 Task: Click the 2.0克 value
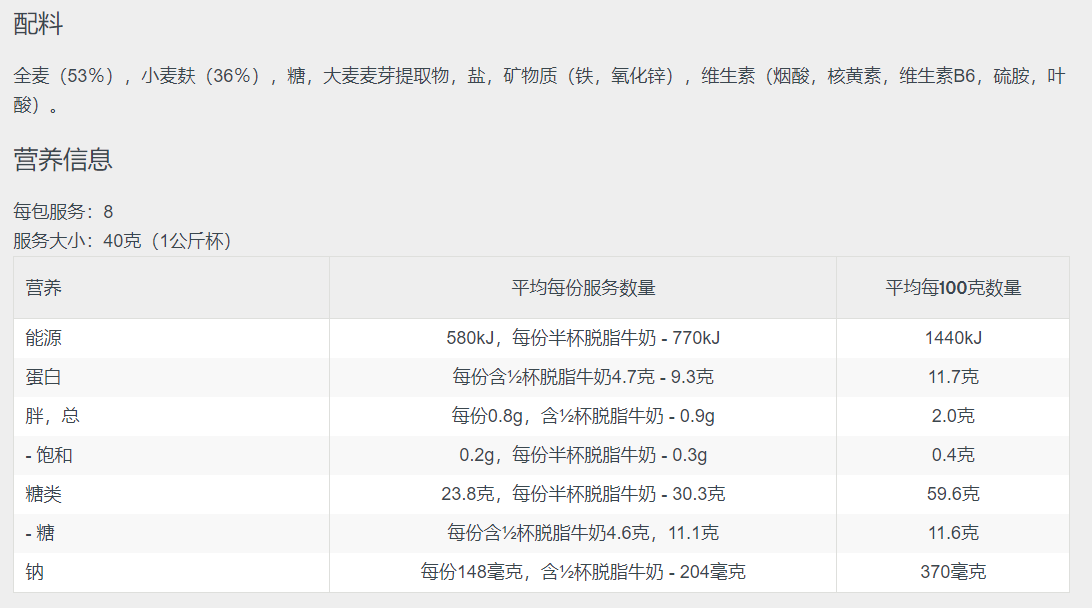point(953,416)
